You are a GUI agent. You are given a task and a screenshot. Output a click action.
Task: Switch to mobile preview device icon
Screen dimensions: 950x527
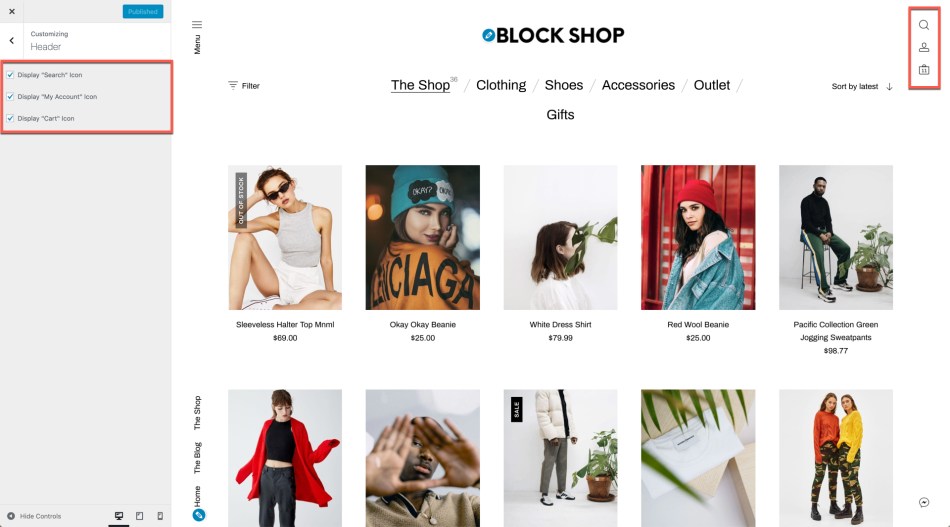coord(160,516)
